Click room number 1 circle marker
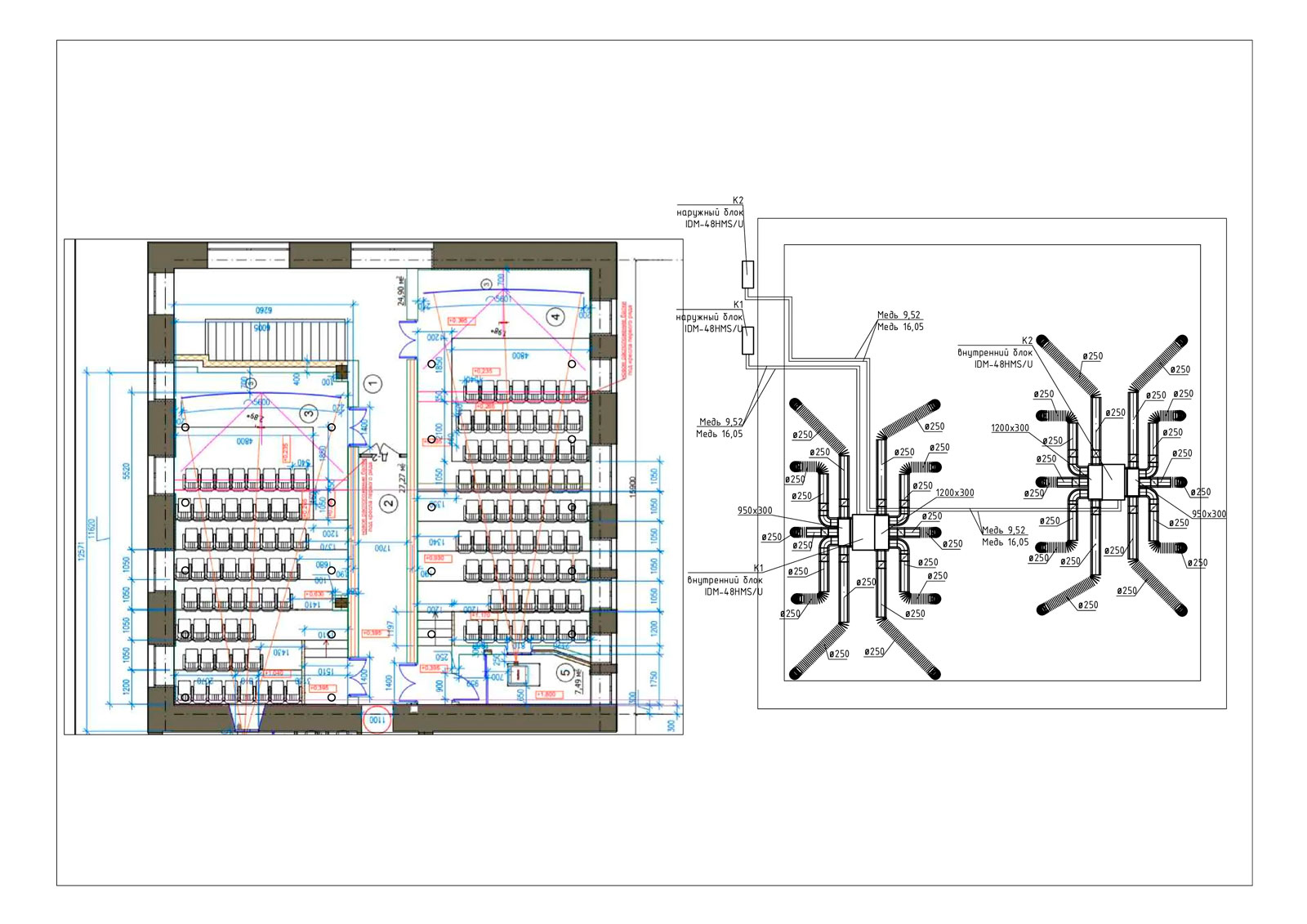This screenshot has height=924, width=1307. point(373,382)
